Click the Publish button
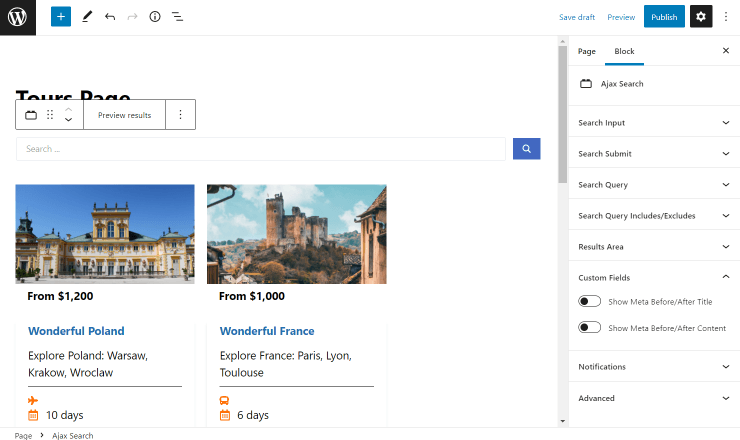The image size is (740, 440). point(664,17)
